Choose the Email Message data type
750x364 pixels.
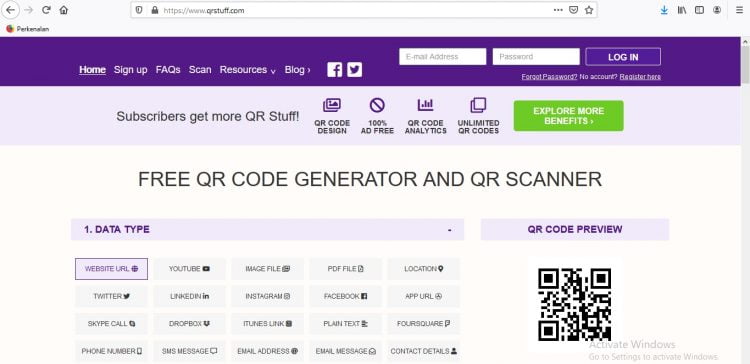coord(345,351)
